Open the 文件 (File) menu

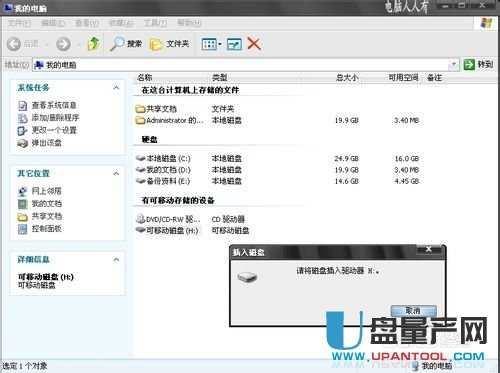tap(19, 23)
